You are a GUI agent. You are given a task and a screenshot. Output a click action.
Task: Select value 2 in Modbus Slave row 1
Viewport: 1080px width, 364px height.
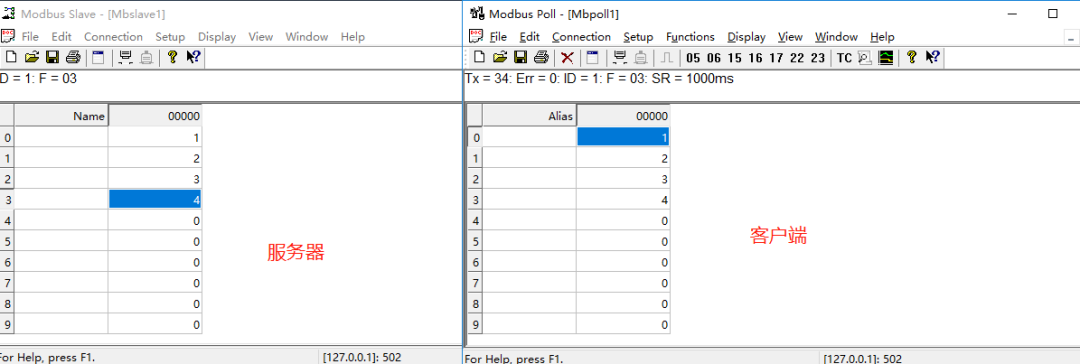click(155, 159)
